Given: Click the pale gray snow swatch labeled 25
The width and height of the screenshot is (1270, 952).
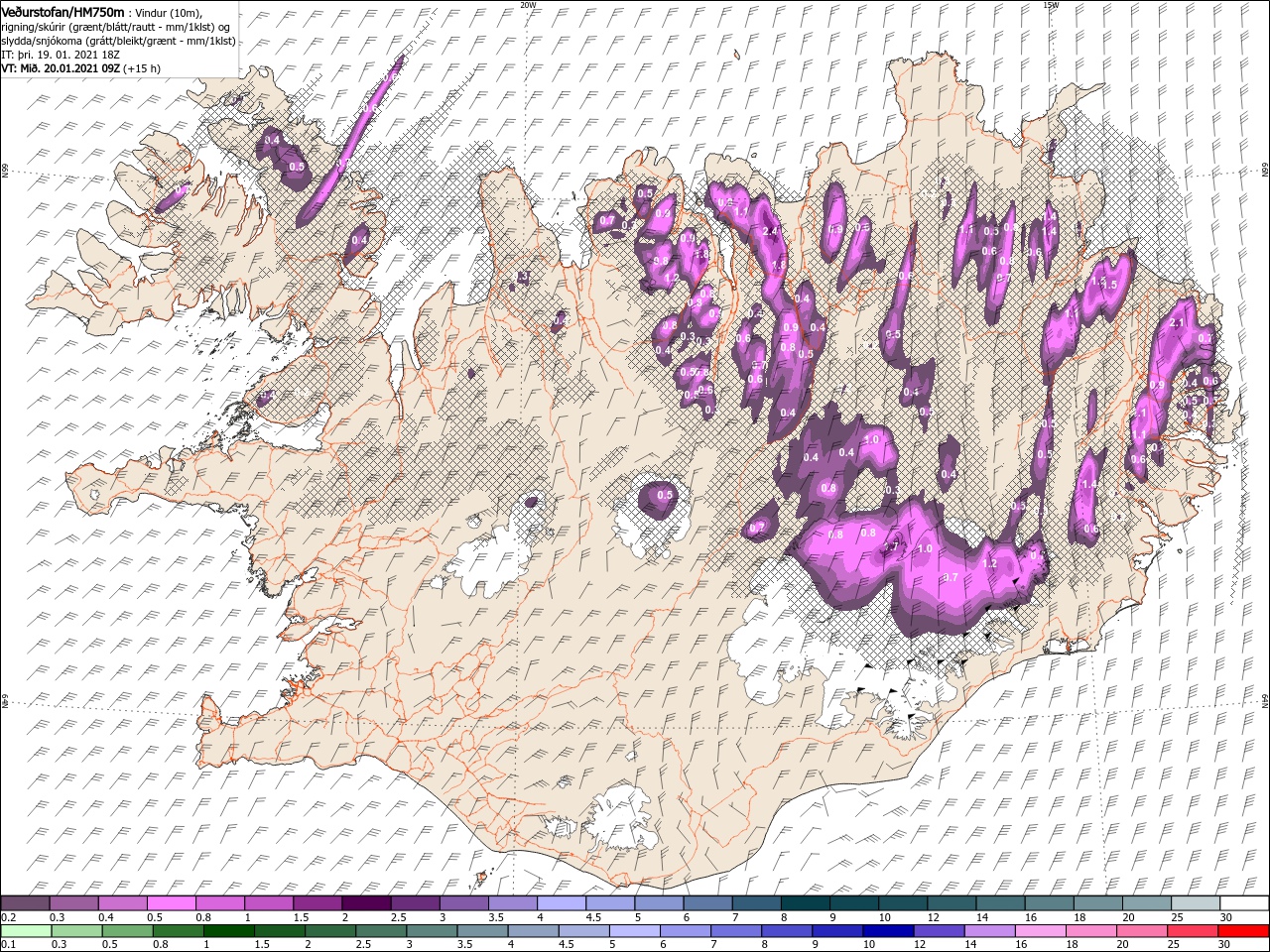Looking at the screenshot, I should pos(1196,903).
